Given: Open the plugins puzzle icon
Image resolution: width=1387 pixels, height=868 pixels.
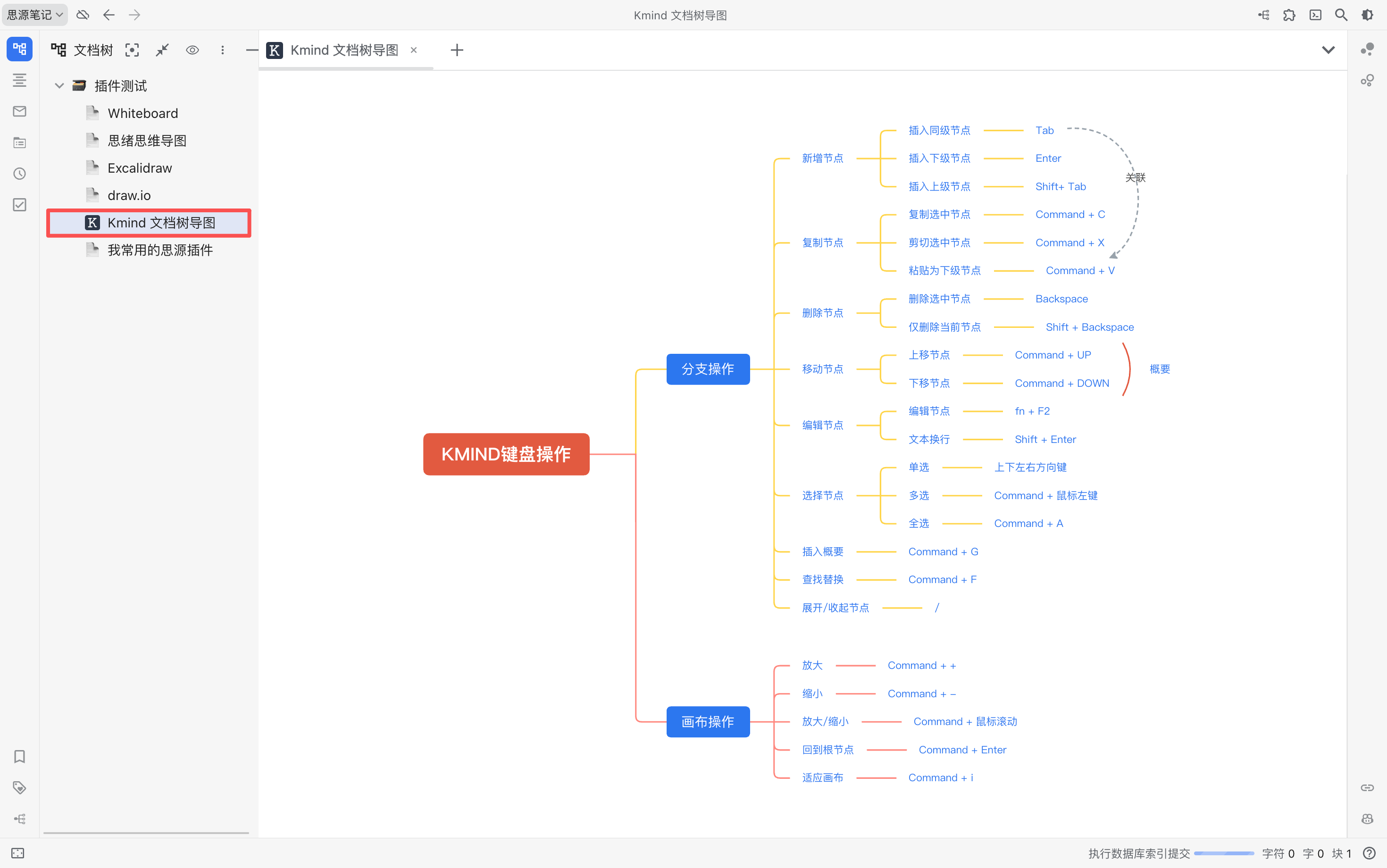Looking at the screenshot, I should pyautogui.click(x=1289, y=15).
